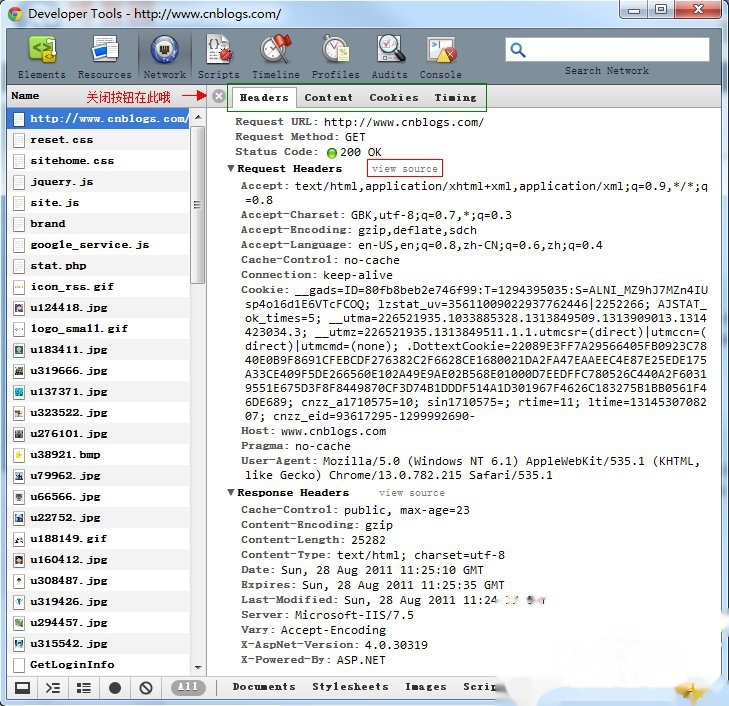The image size is (729, 706).
Task: Select site.js request
Action: (x=99, y=203)
